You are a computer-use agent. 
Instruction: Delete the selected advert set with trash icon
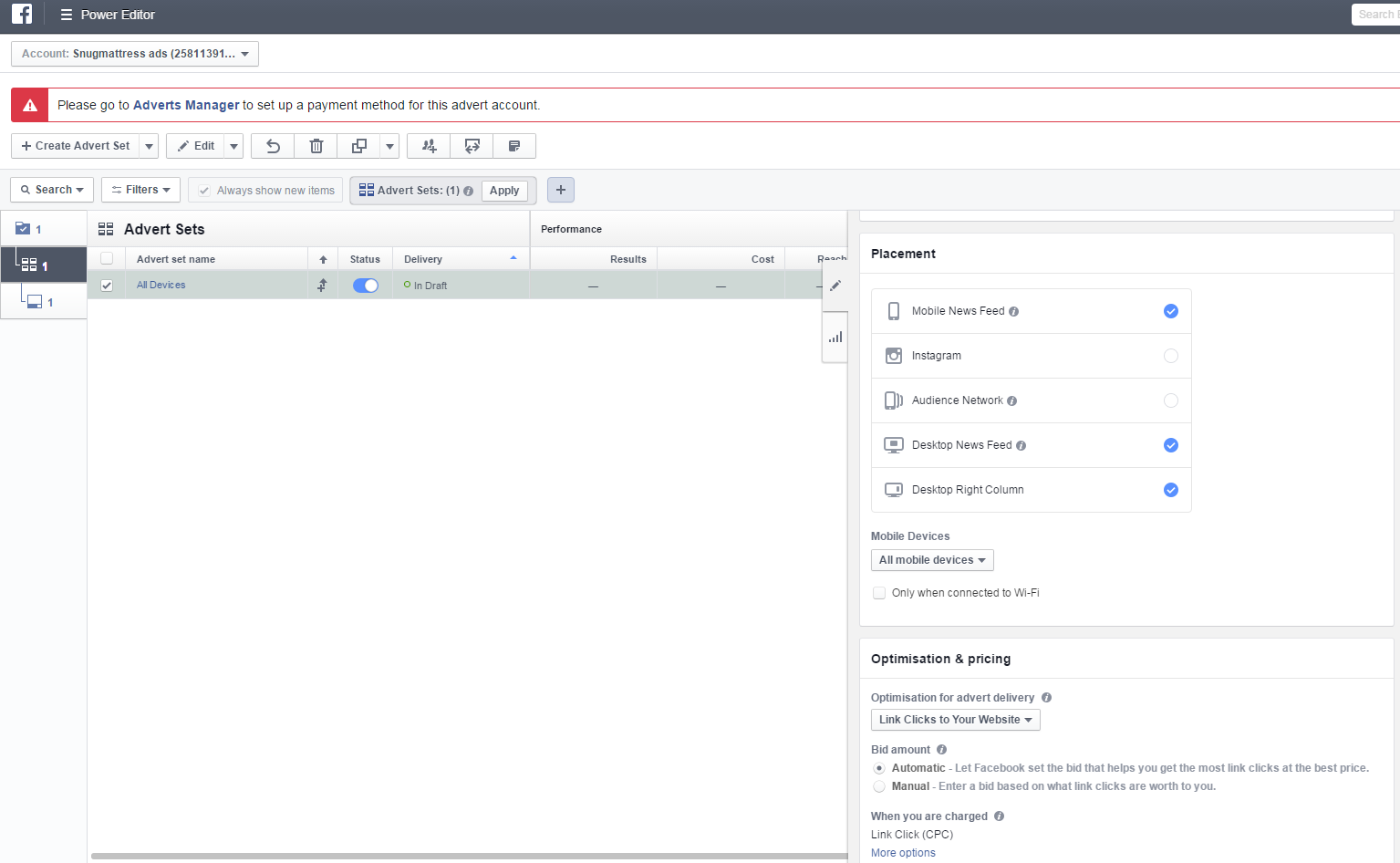316,146
